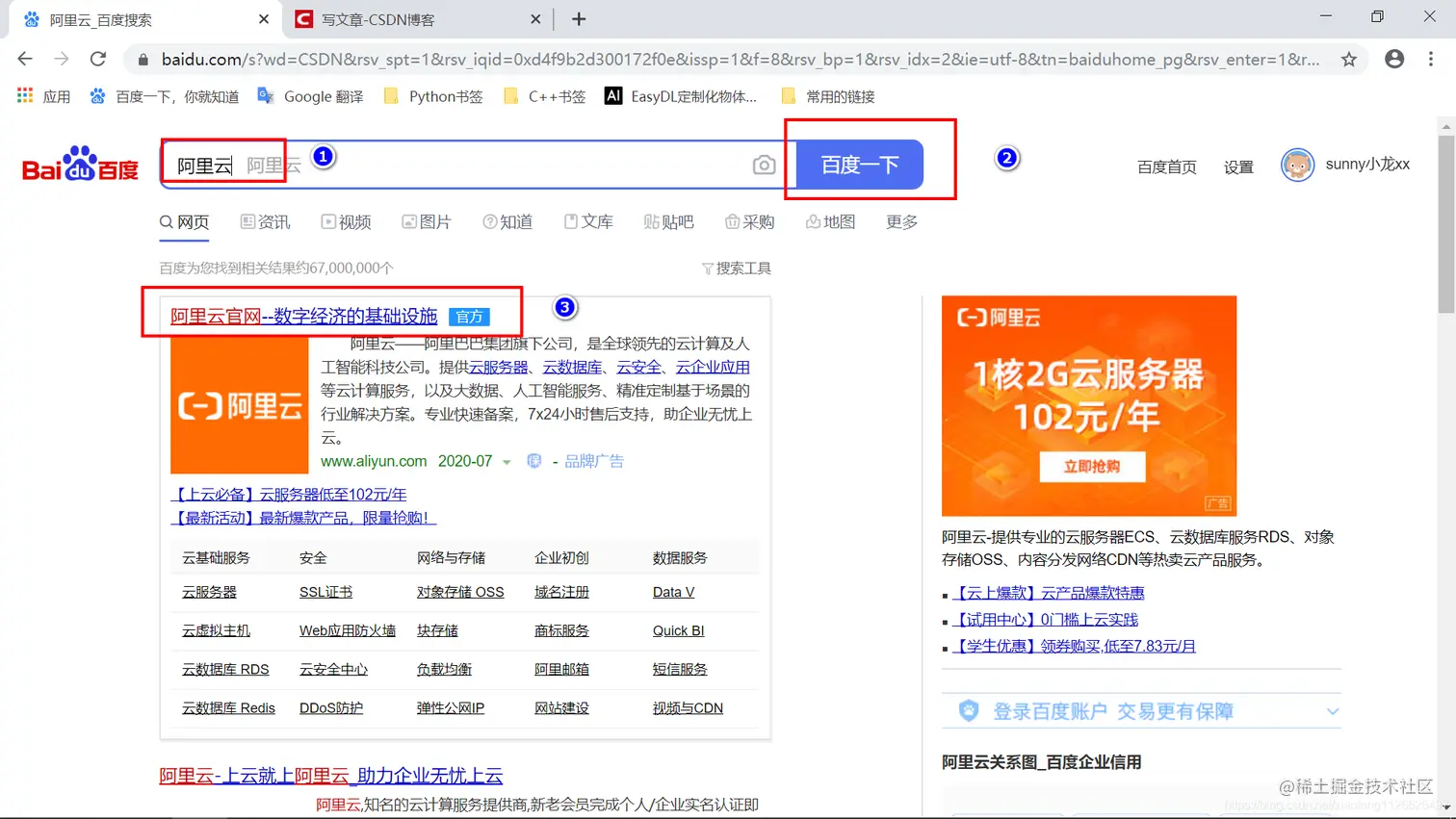Click the browser back arrow
This screenshot has width=1456, height=819.
pyautogui.click(x=25, y=59)
